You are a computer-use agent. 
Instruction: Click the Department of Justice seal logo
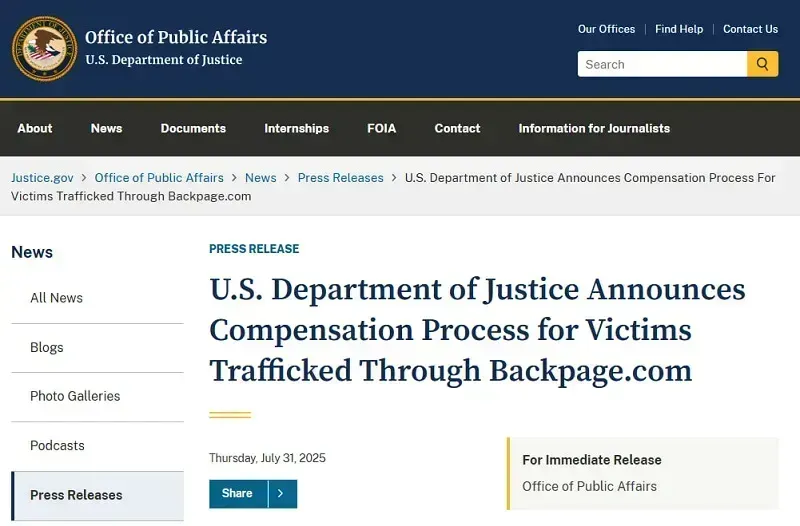(x=45, y=48)
